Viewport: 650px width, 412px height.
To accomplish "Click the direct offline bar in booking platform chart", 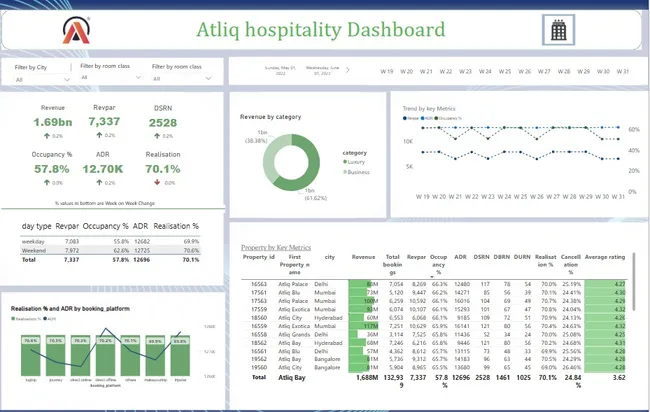I will coord(105,356).
